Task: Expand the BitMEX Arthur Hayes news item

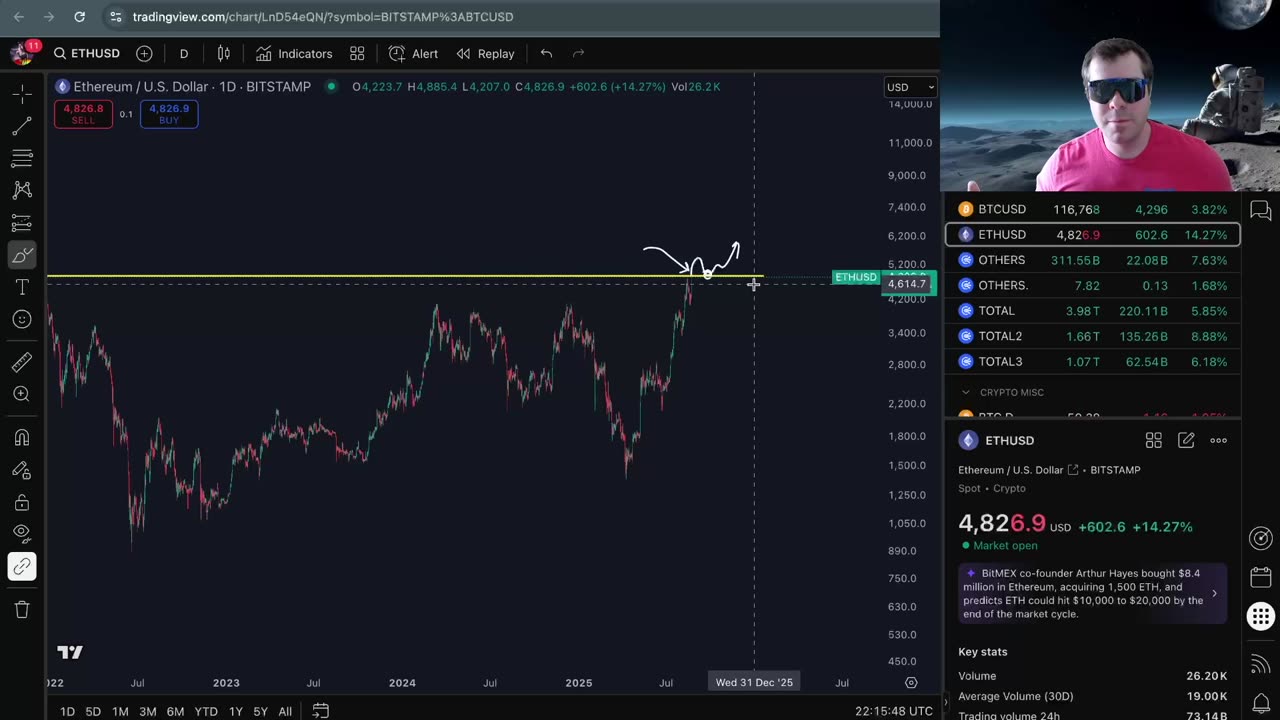Action: coord(1093,593)
